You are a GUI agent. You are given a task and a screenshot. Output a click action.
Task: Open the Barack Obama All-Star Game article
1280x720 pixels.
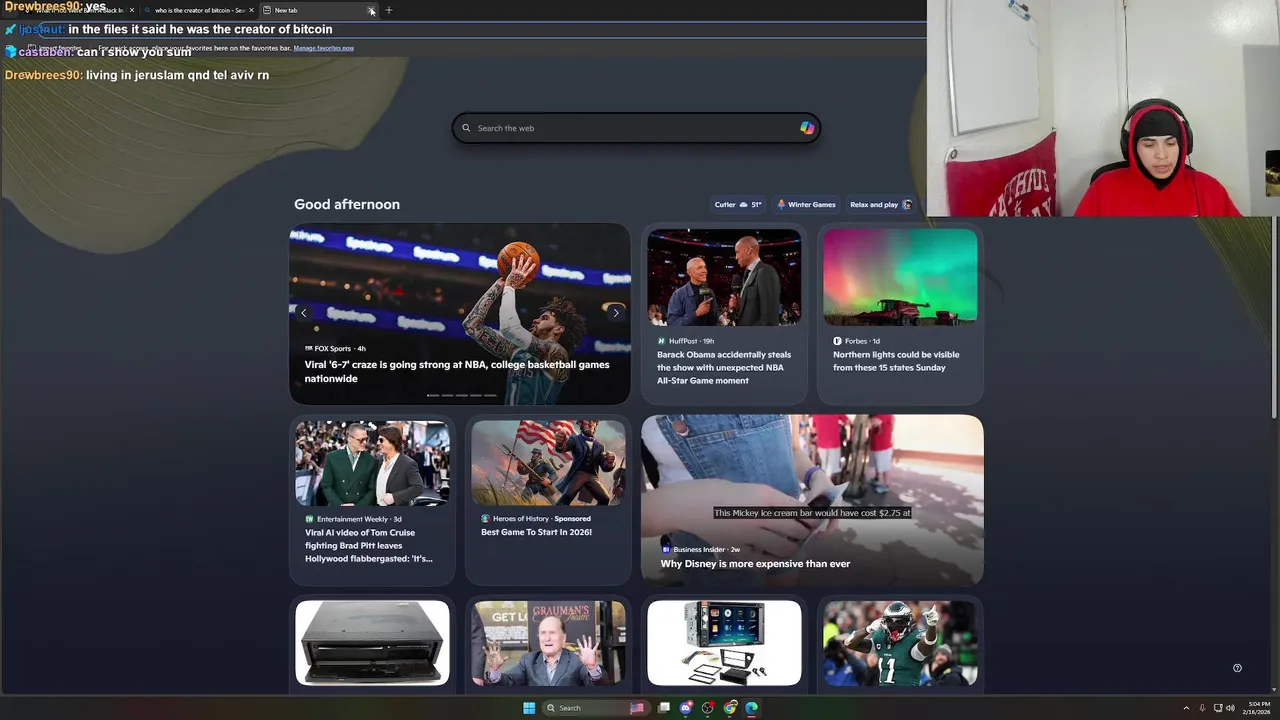[x=724, y=367]
